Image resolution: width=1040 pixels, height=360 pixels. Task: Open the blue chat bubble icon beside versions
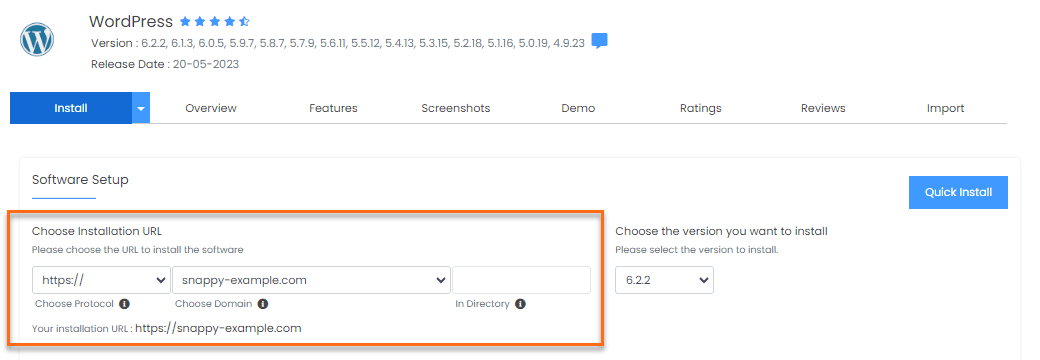(600, 41)
